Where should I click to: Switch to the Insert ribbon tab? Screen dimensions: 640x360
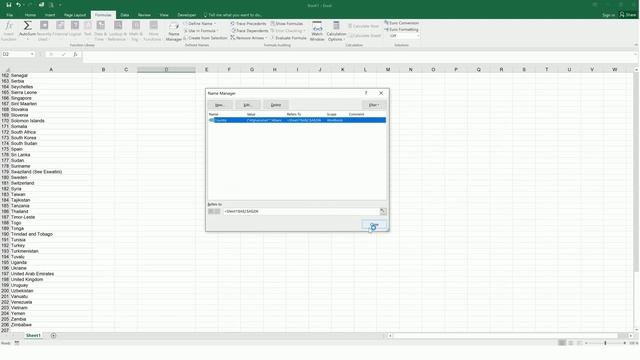tap(50, 15)
